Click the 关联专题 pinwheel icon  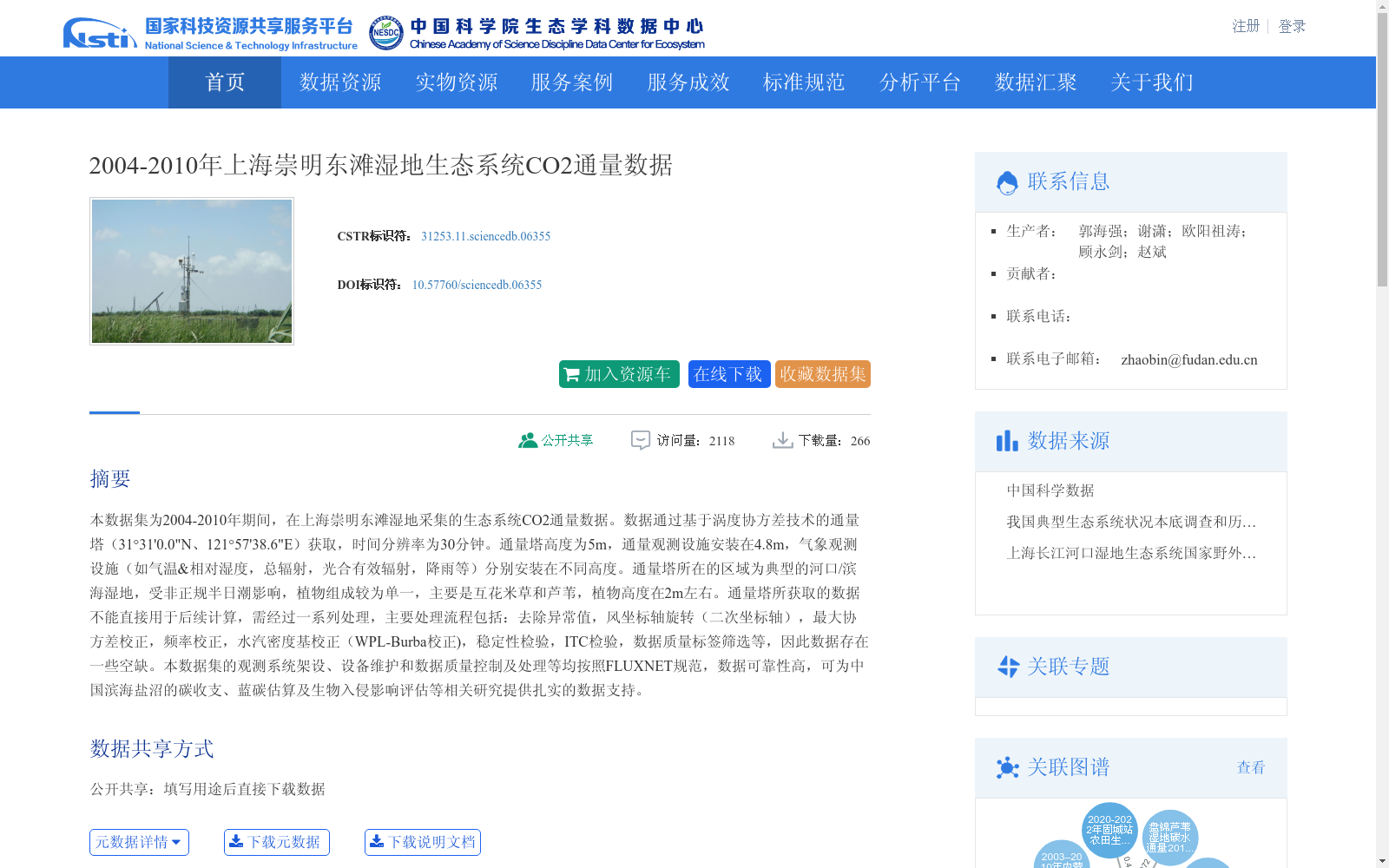click(1008, 667)
